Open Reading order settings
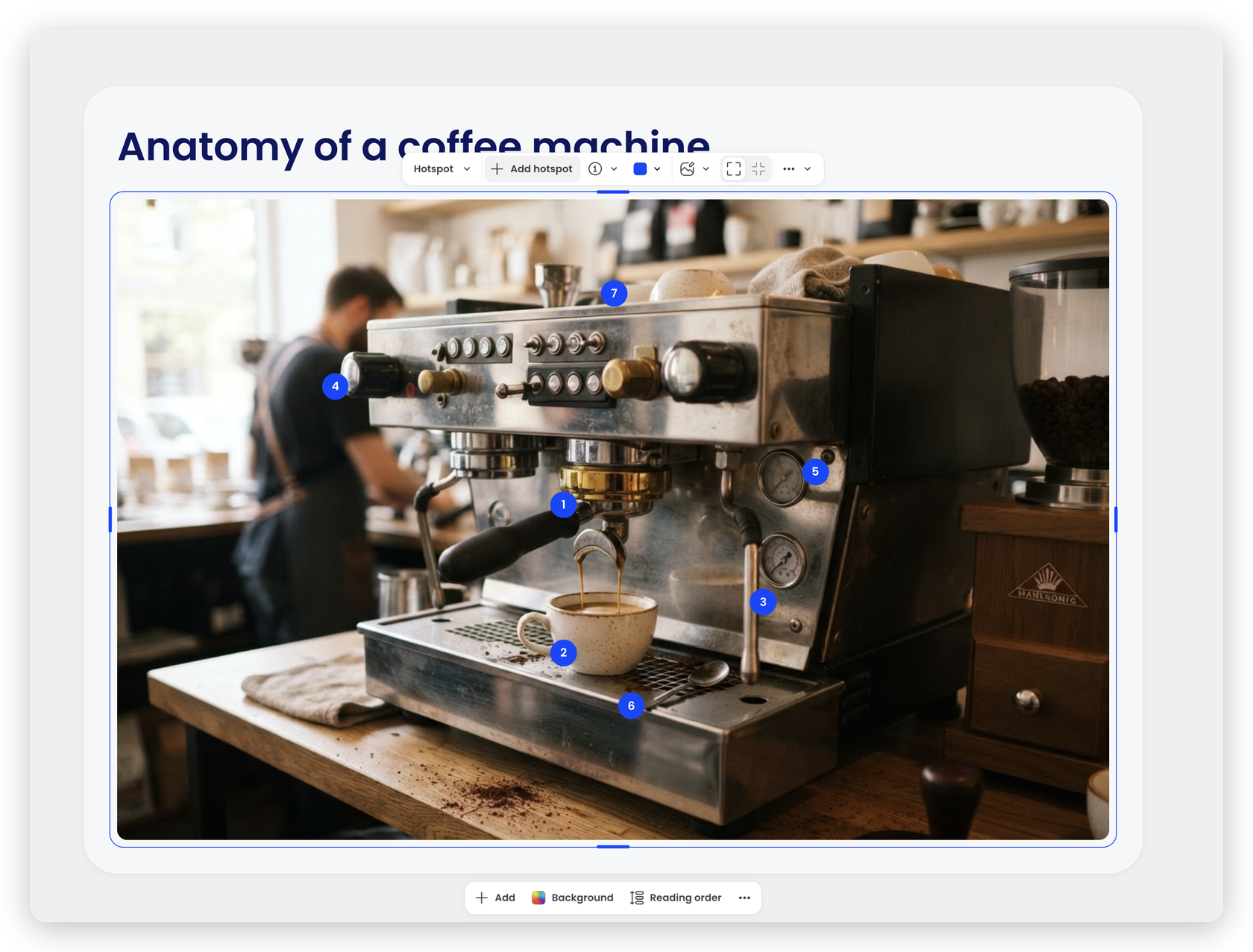This screenshot has width=1253, height=952. pyautogui.click(x=676, y=898)
